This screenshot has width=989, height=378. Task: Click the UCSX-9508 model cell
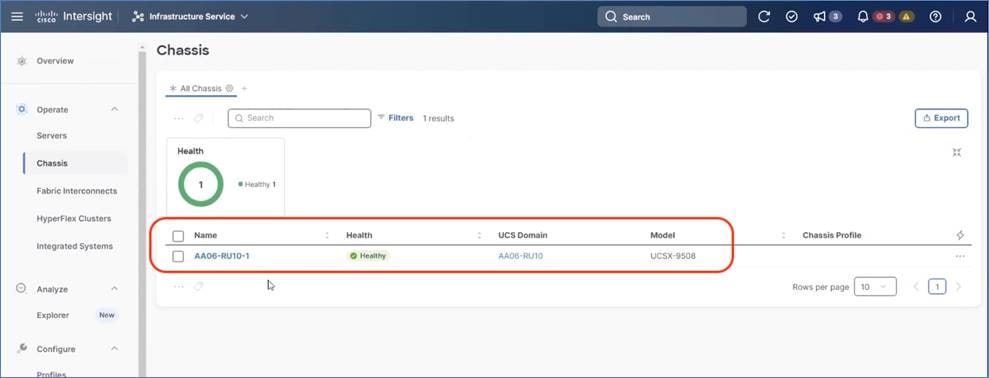(673, 256)
